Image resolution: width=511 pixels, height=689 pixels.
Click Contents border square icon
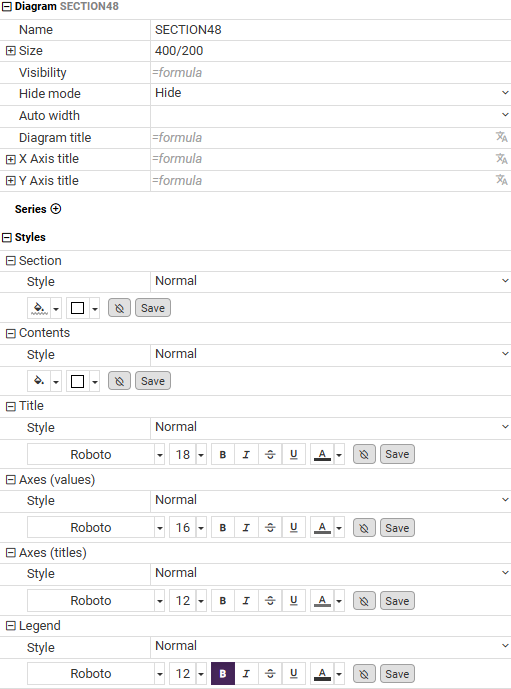coord(77,381)
